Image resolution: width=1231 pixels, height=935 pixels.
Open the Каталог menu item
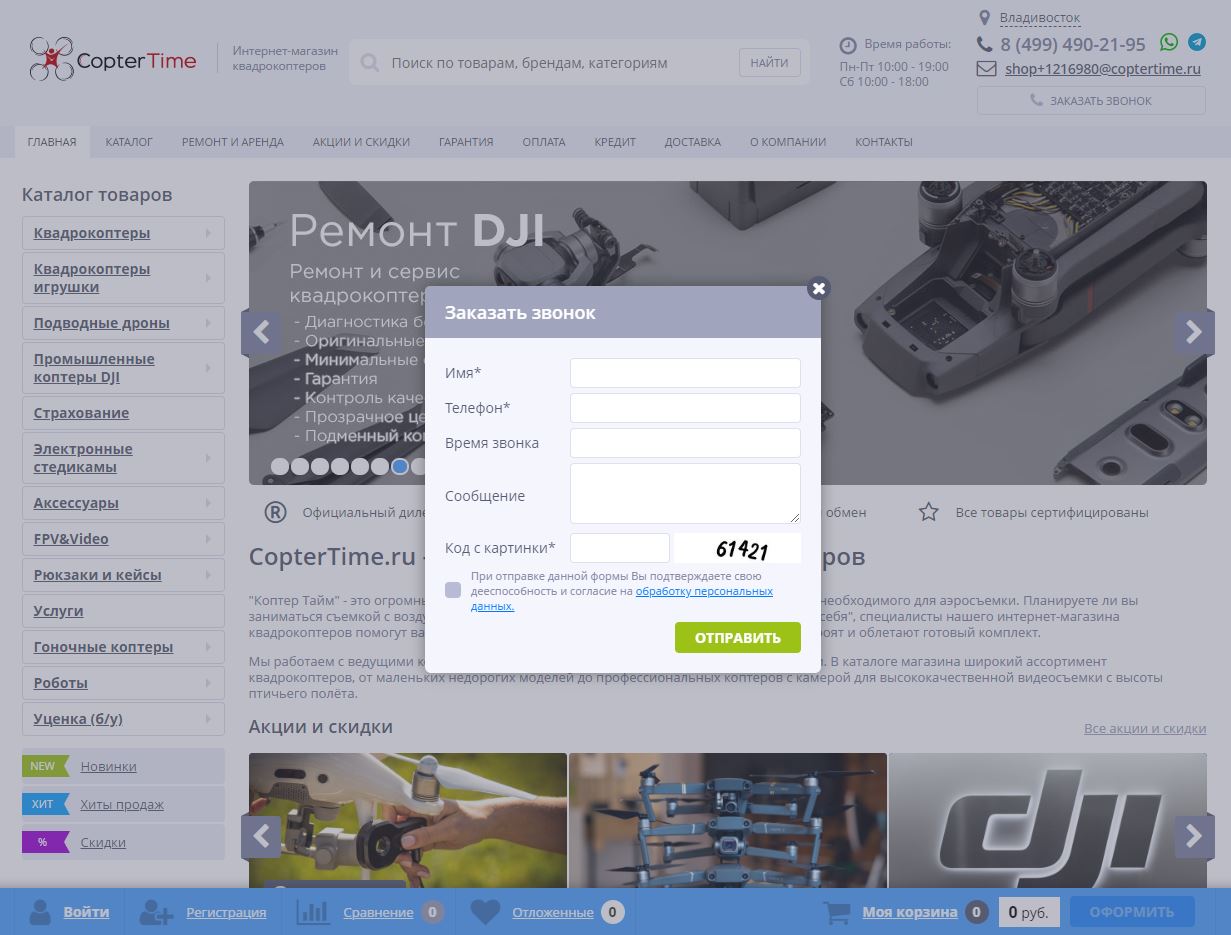coord(129,142)
